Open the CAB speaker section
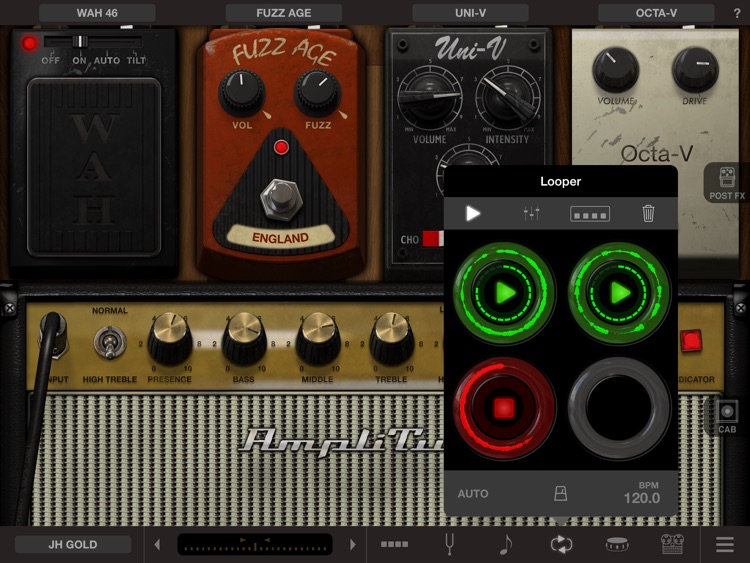Viewport: 750px width, 563px height. [727, 416]
